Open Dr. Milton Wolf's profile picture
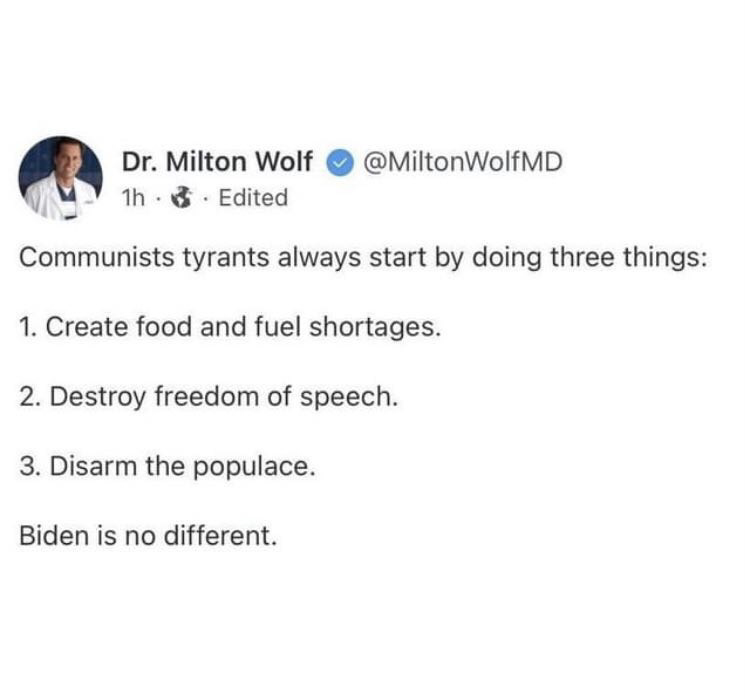The image size is (750, 699). pos(60,178)
